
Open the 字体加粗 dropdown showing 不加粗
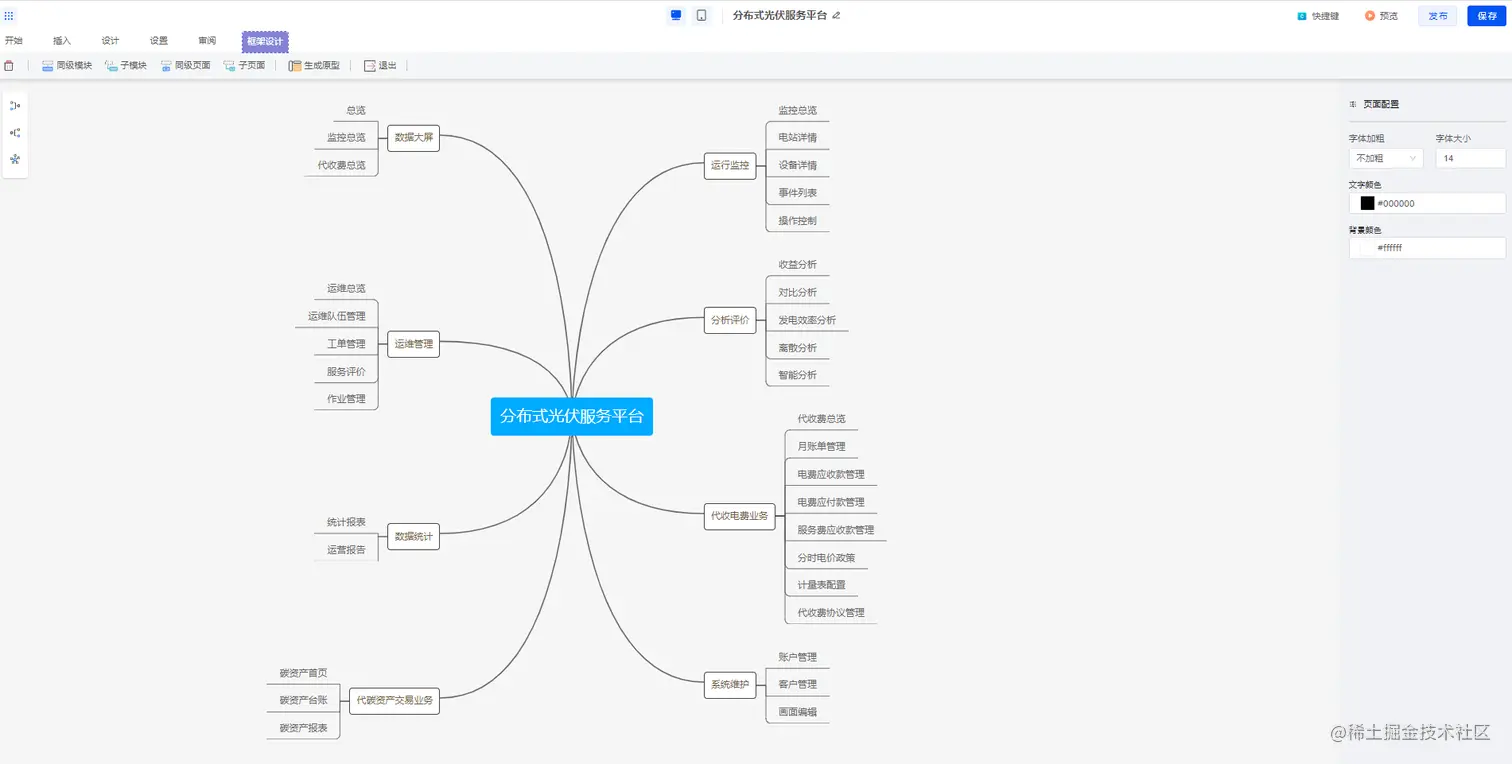coord(1386,158)
